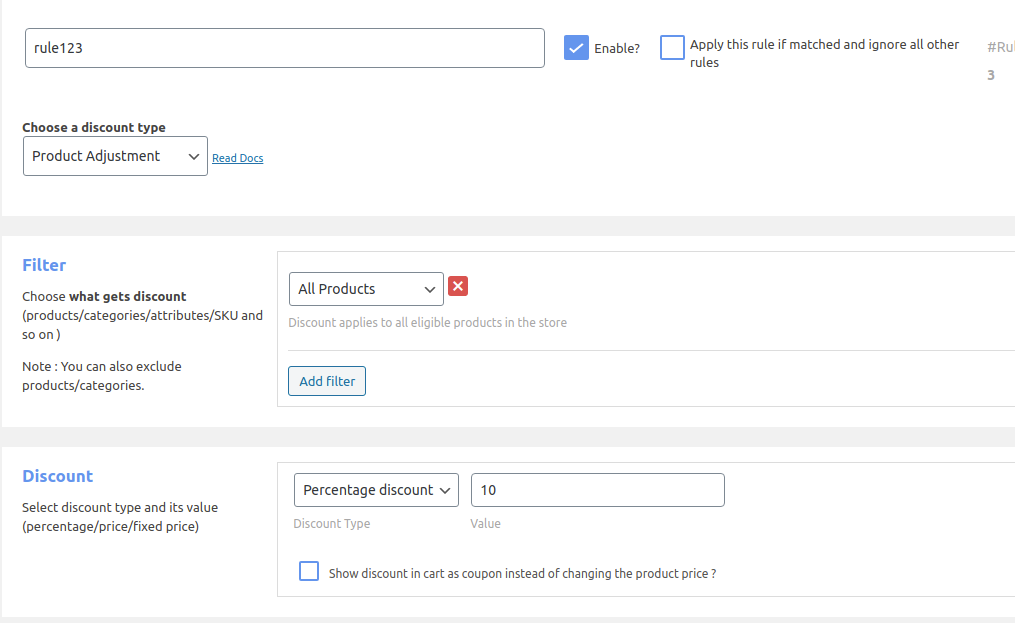The height and width of the screenshot is (623, 1015).
Task: Toggle the Enable? checkbox
Action: coord(576,48)
